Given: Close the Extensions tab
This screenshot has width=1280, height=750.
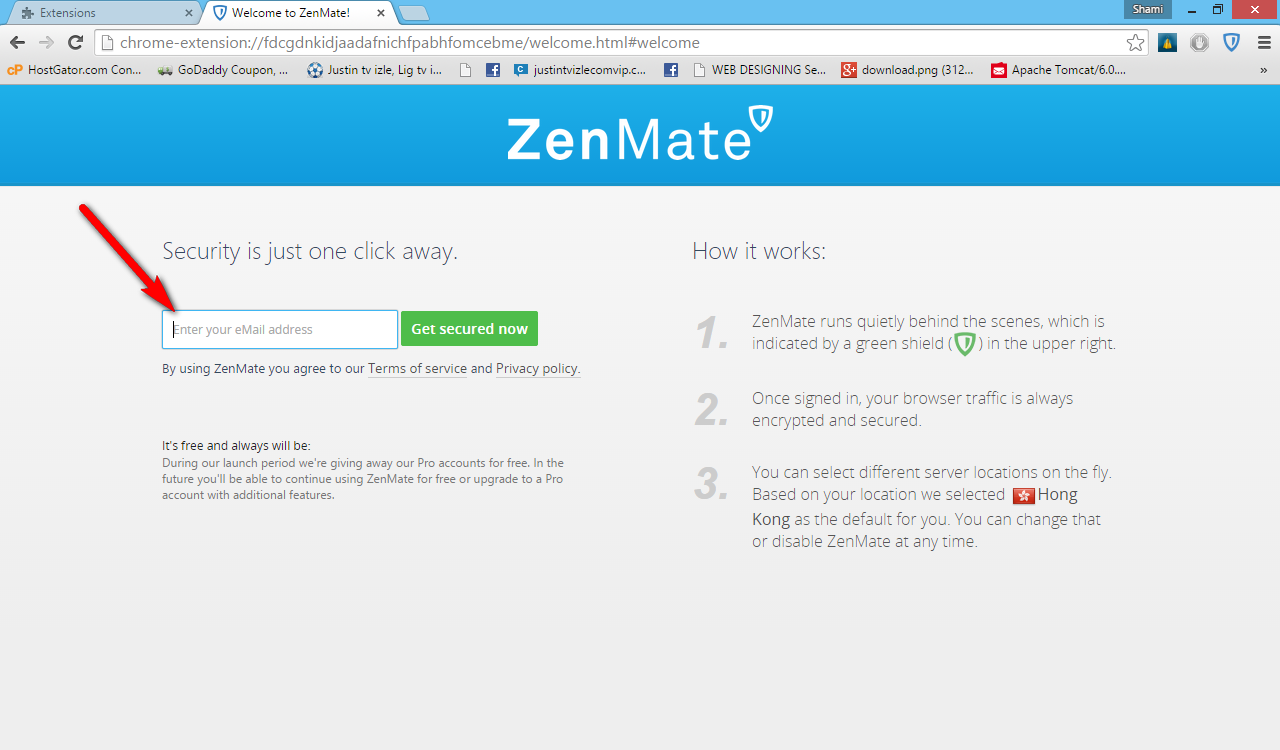Looking at the screenshot, I should 189,13.
